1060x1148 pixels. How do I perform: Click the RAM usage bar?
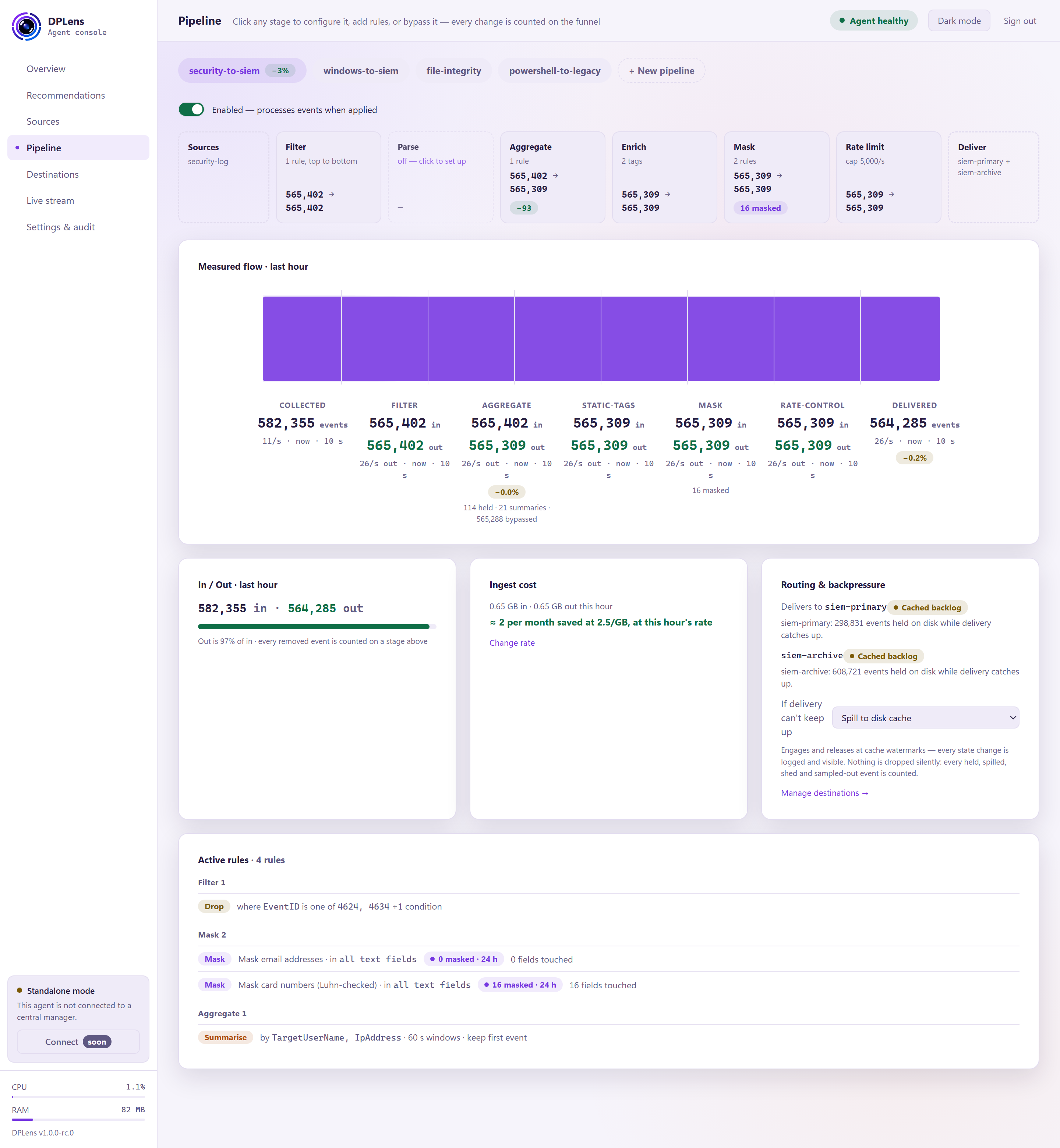pyautogui.click(x=78, y=1119)
